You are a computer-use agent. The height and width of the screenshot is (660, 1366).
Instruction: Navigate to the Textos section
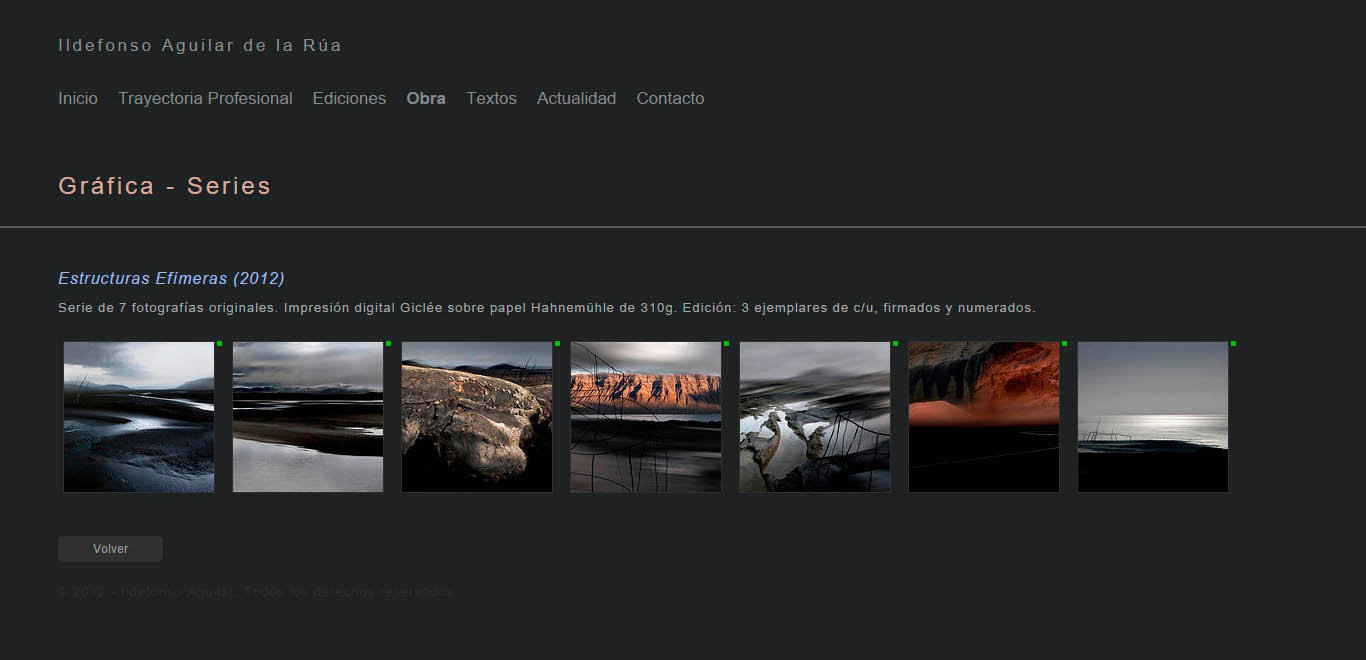coord(491,98)
